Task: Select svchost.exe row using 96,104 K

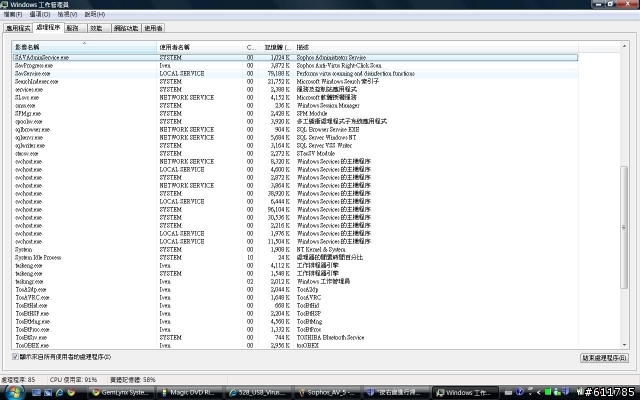Action: (x=295, y=209)
